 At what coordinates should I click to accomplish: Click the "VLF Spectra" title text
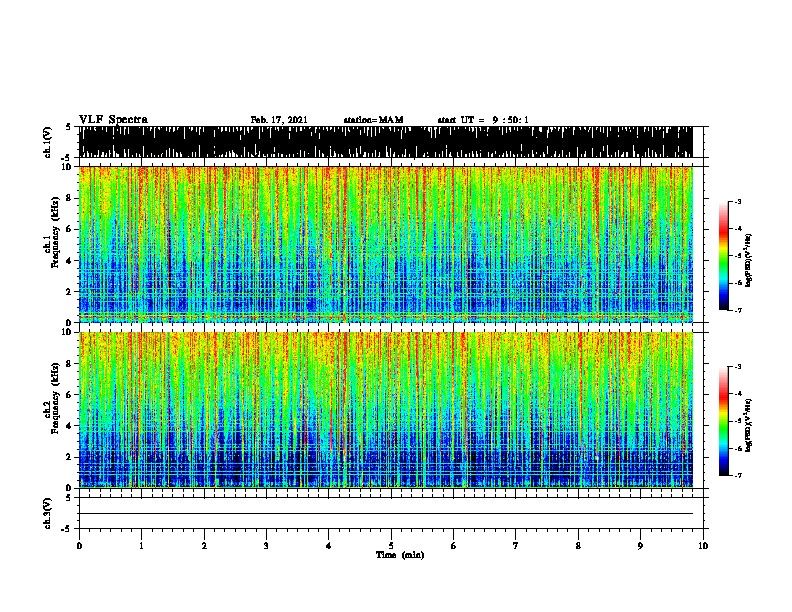113,120
